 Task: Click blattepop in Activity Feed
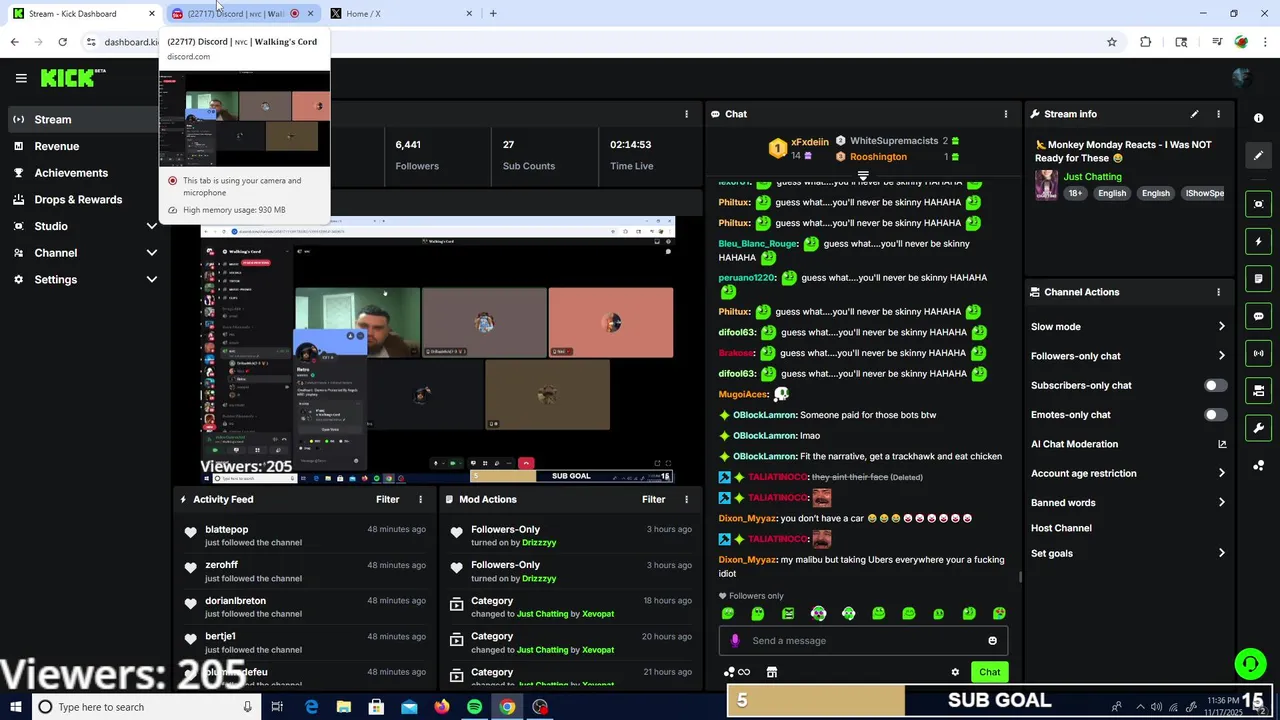226,529
